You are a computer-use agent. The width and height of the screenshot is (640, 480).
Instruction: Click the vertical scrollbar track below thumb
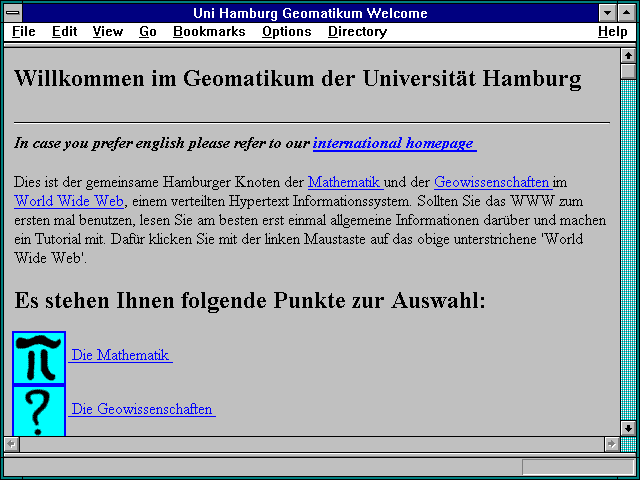click(x=628, y=250)
